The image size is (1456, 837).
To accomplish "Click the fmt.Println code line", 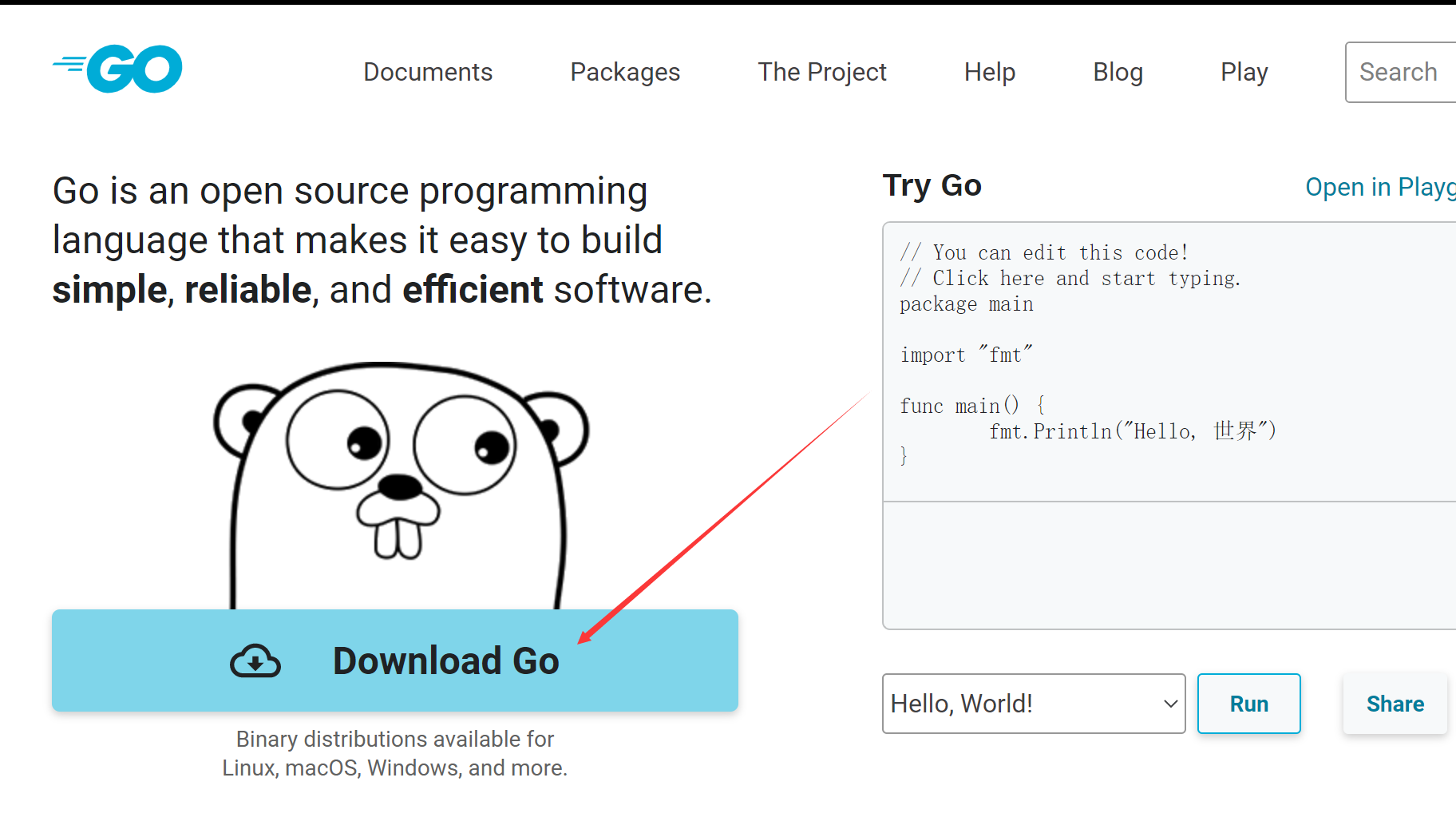I will pyautogui.click(x=1134, y=431).
